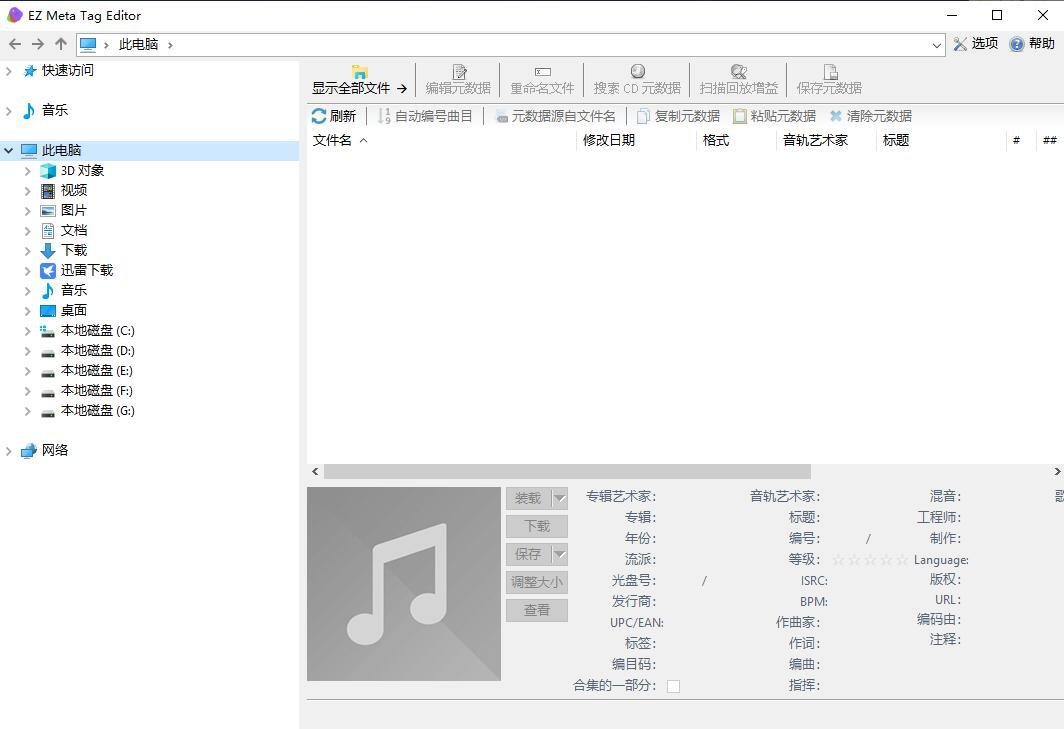This screenshot has height=729, width=1064.
Task: Click the album cover art placeholder
Action: point(404,584)
